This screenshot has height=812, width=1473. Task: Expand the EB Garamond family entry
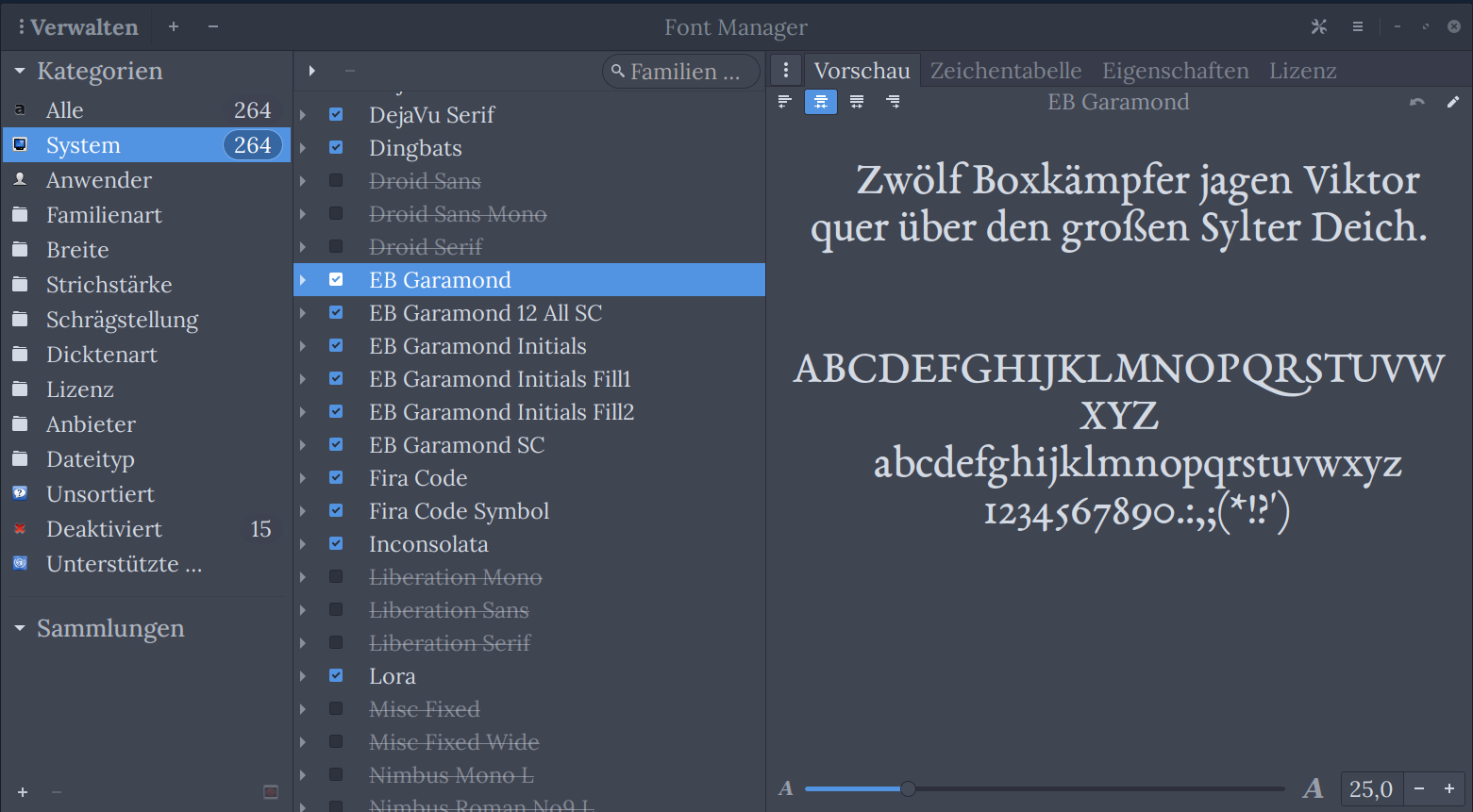point(304,279)
